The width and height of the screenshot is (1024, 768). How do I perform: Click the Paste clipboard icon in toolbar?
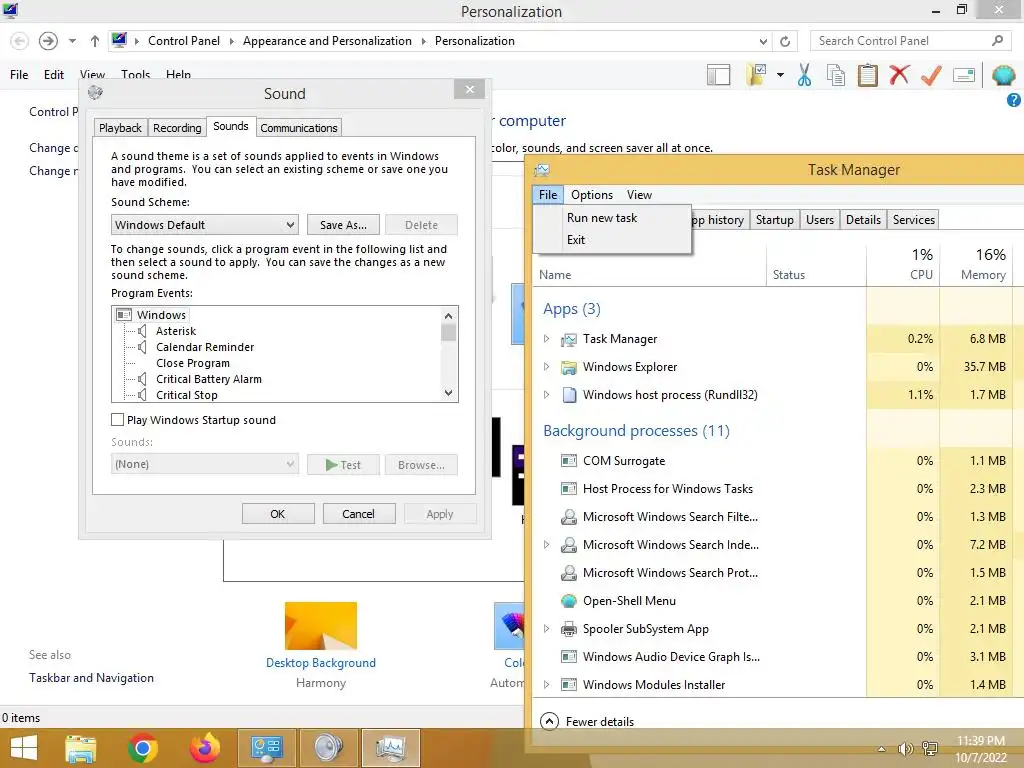point(868,75)
